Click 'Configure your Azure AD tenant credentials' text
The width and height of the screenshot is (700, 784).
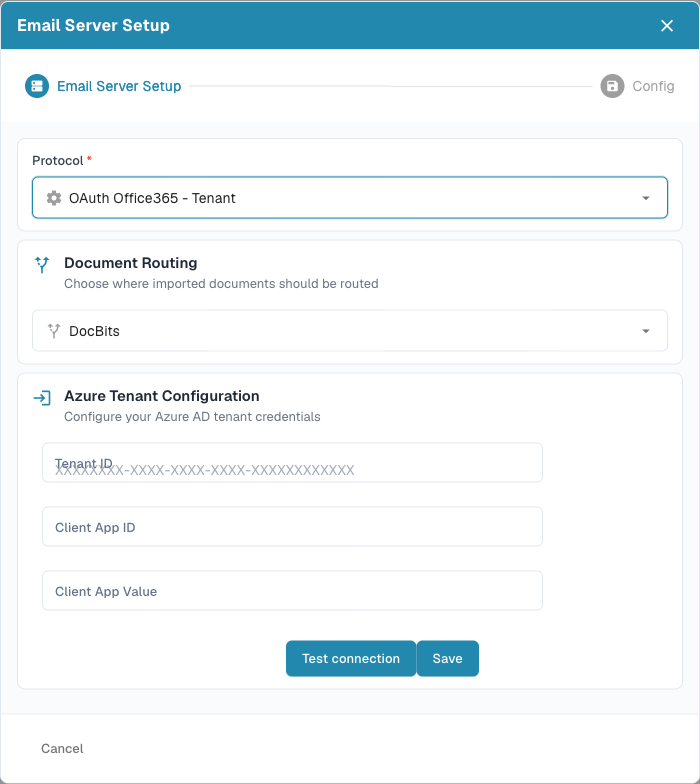click(192, 416)
